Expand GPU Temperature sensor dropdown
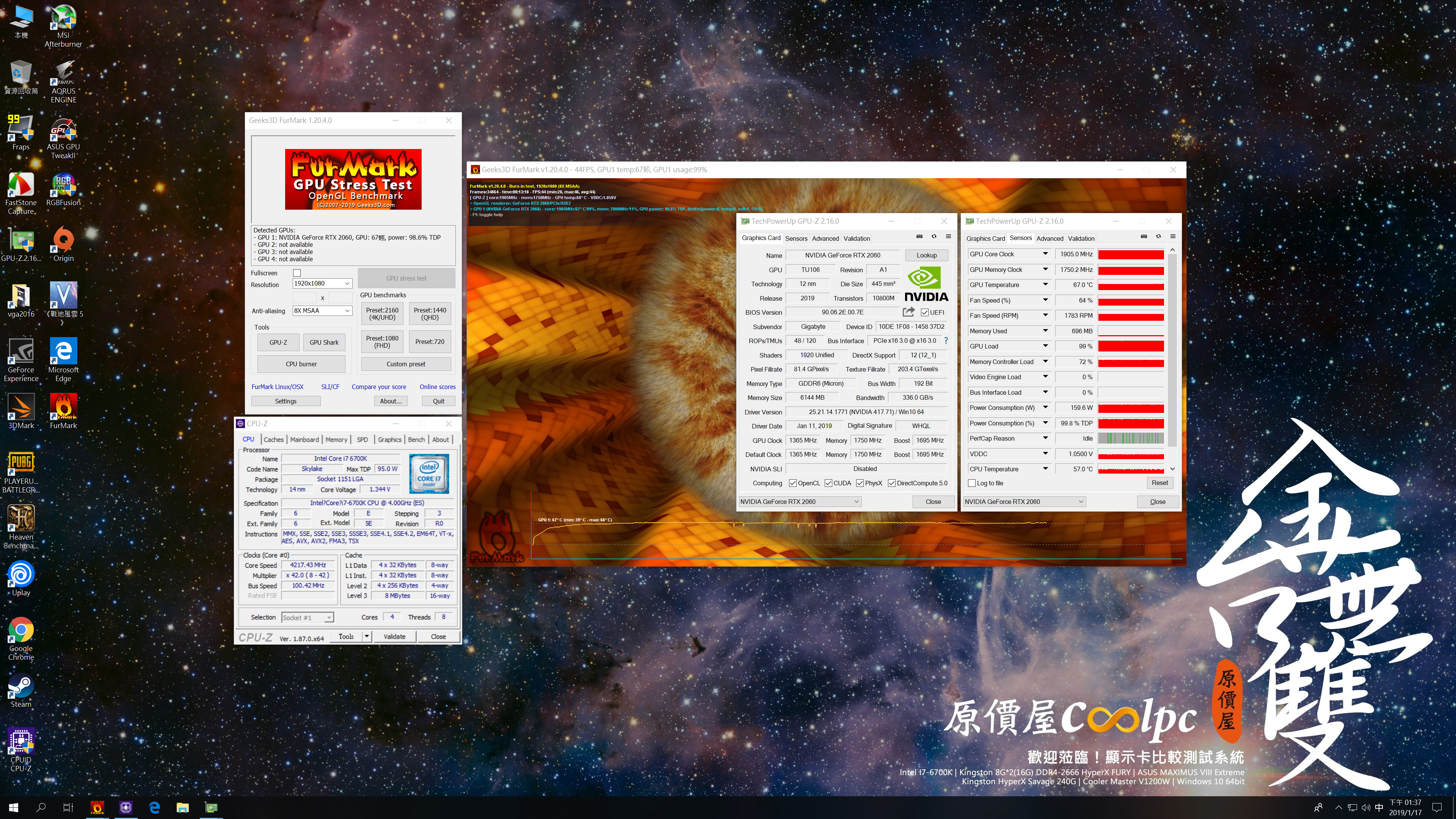This screenshot has height=819, width=1456. [1045, 285]
